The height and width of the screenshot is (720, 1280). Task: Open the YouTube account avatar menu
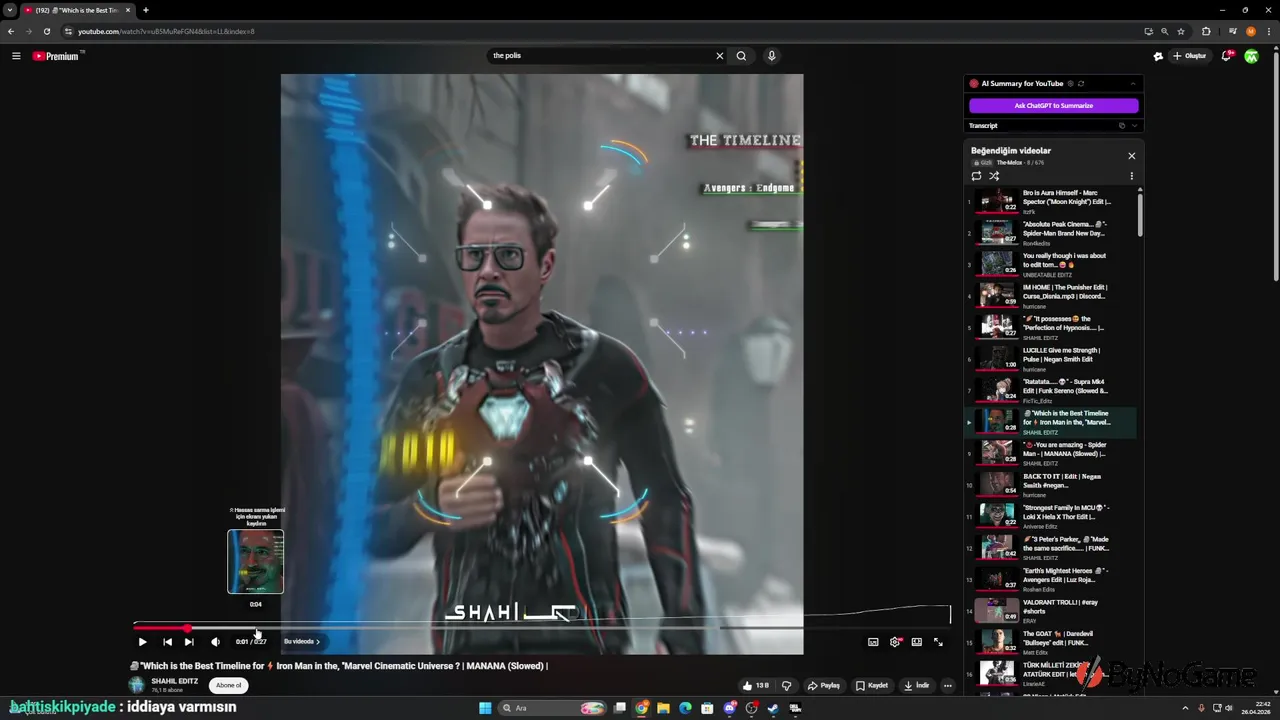[1251, 56]
